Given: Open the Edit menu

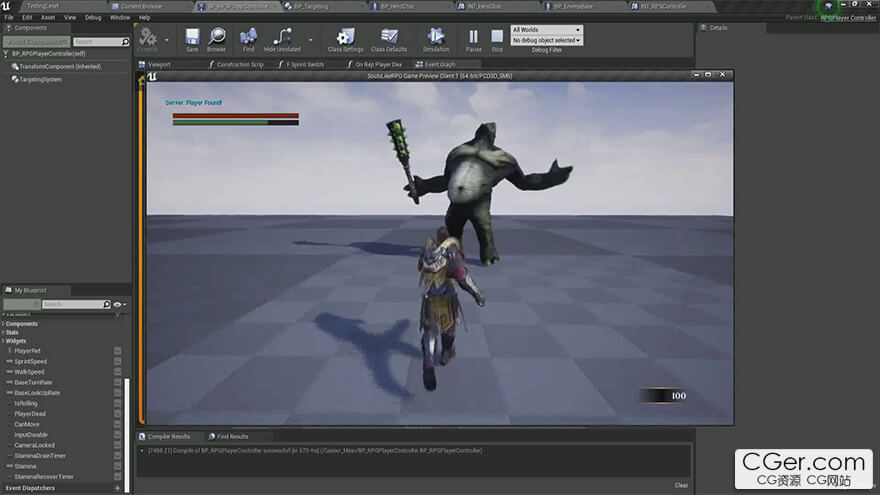Looking at the screenshot, I should click(x=27, y=17).
